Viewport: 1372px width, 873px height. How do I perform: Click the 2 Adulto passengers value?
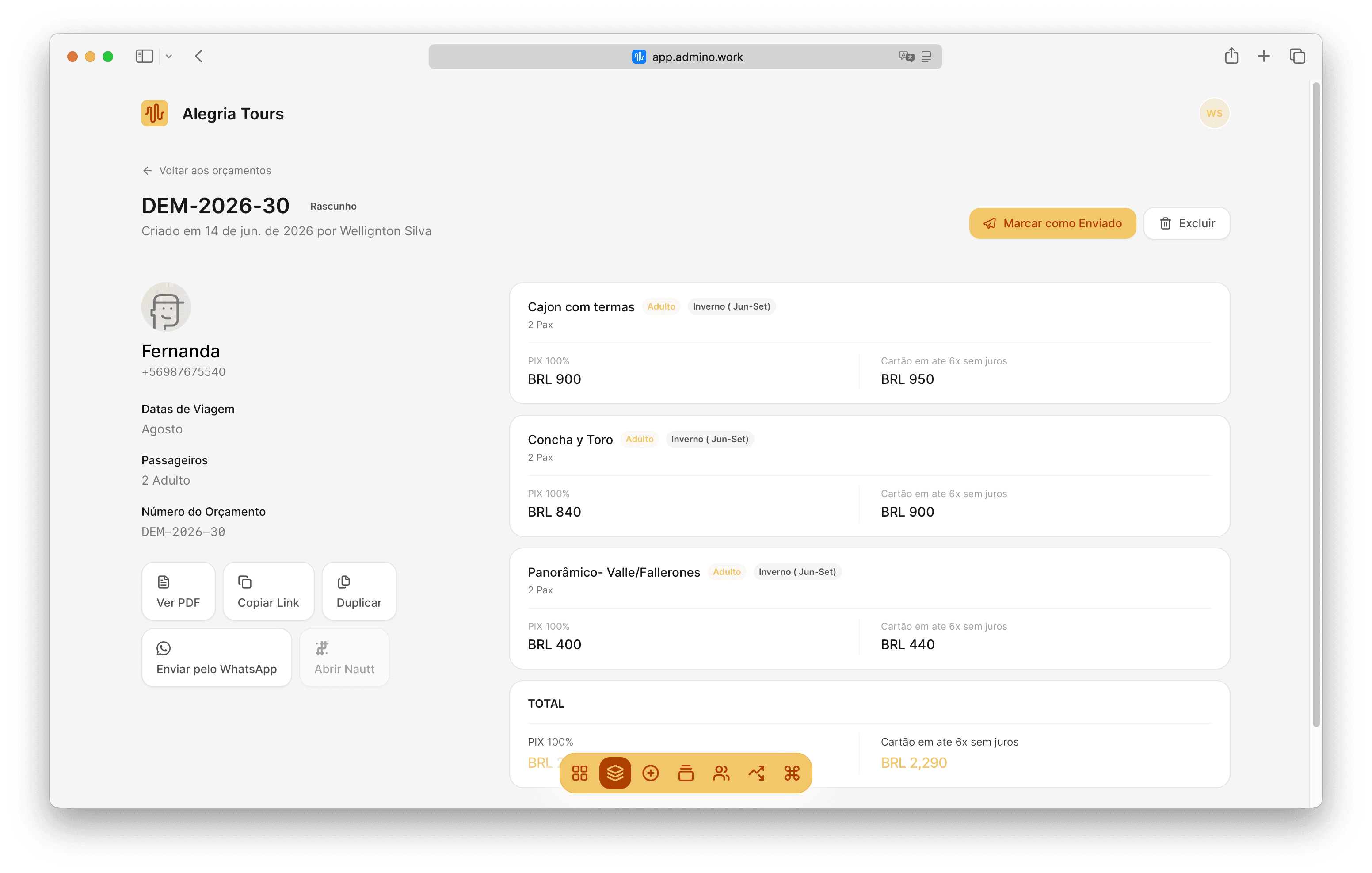[165, 480]
